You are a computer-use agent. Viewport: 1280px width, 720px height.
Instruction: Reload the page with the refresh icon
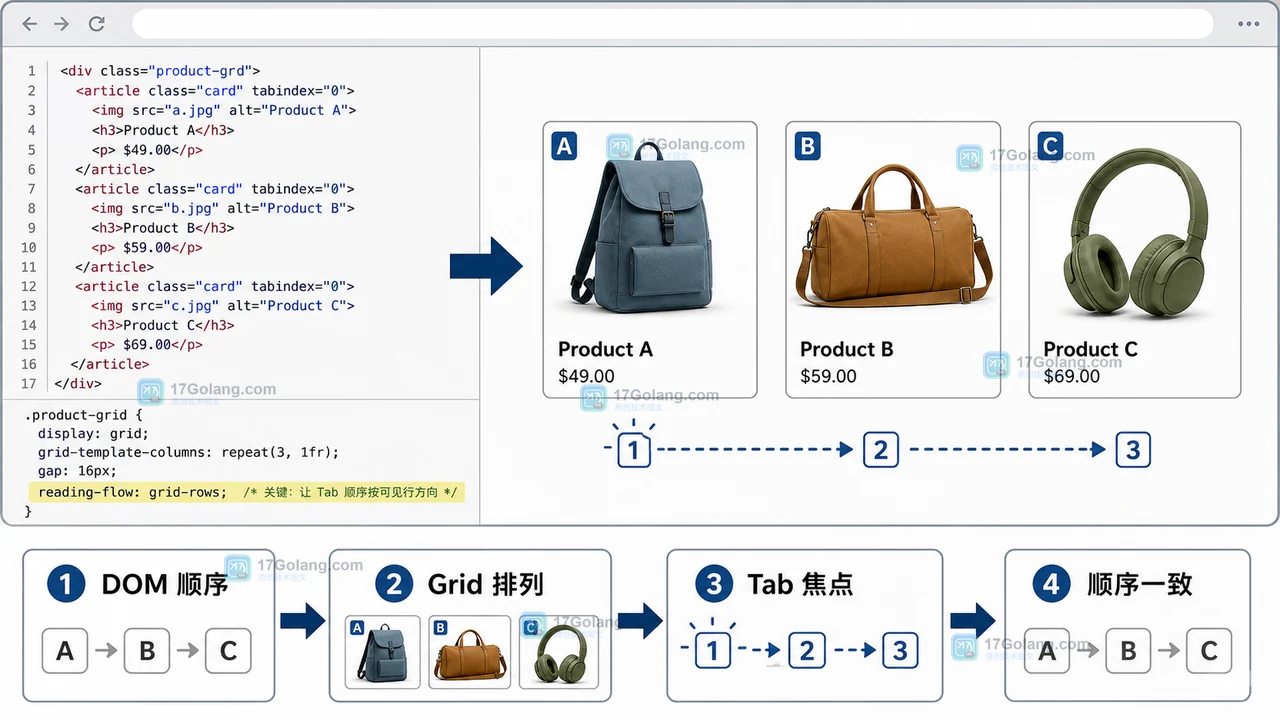pyautogui.click(x=96, y=24)
